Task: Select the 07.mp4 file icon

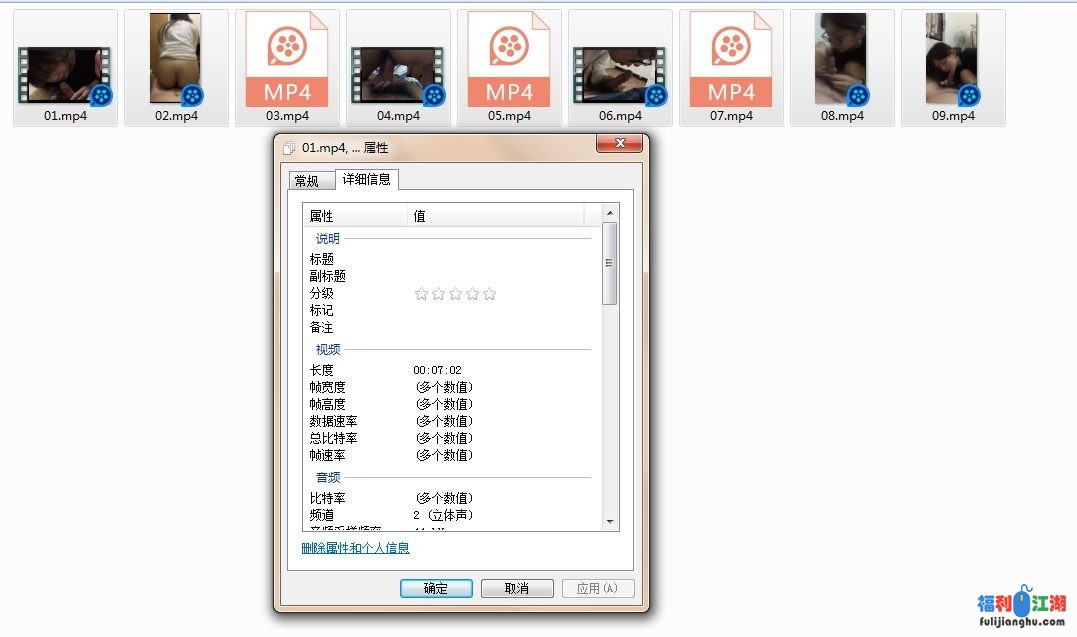Action: (x=731, y=60)
